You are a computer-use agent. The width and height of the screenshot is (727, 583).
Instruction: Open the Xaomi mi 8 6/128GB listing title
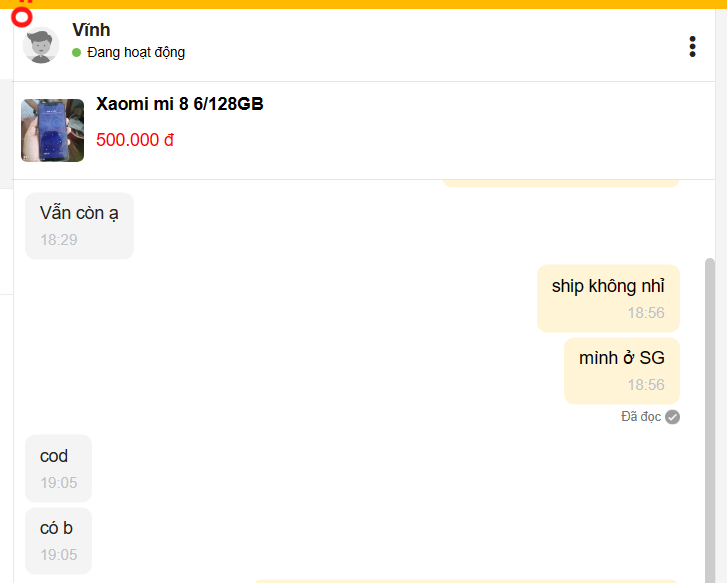[180, 104]
